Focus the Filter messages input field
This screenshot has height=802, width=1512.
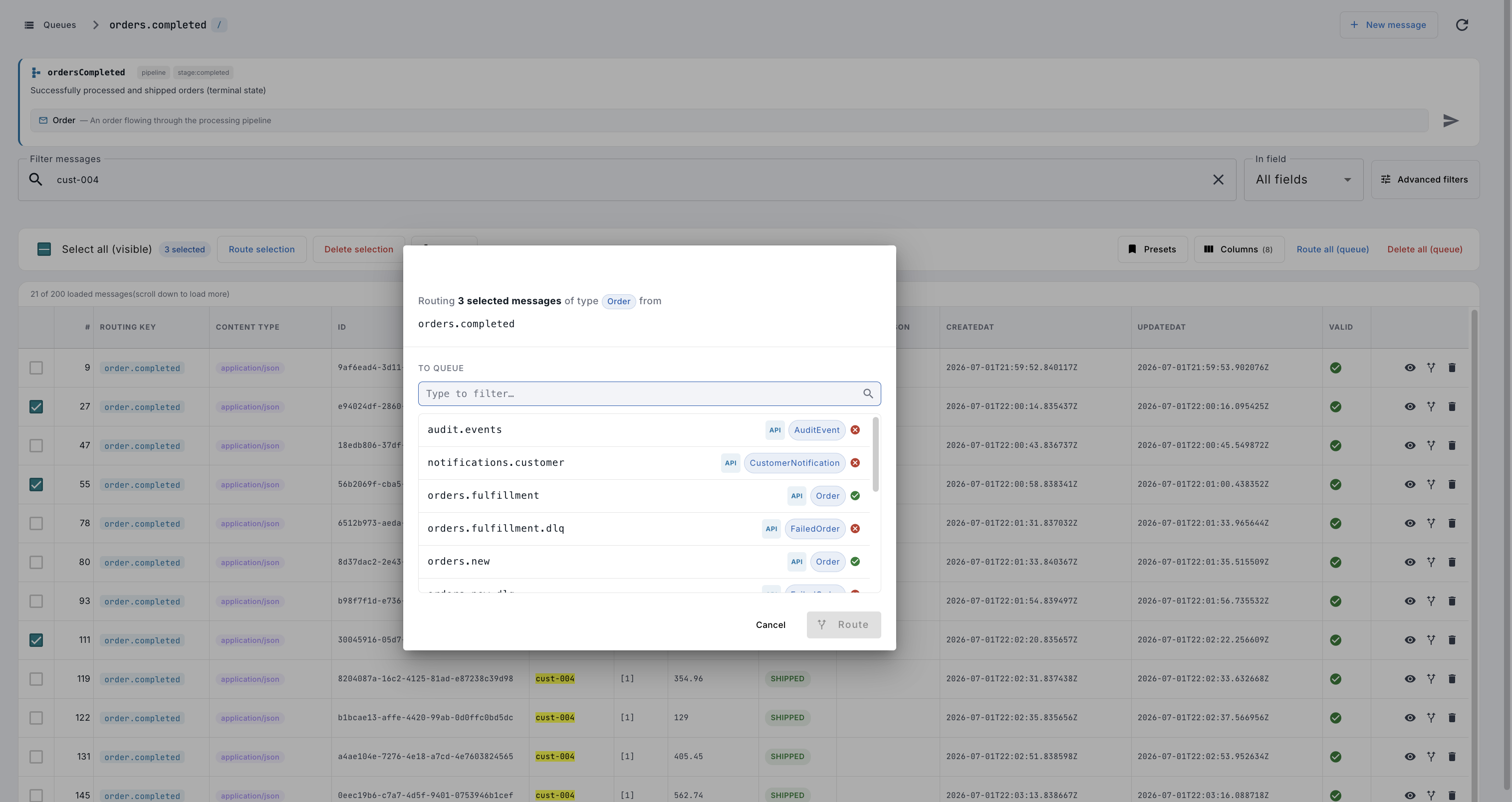627,180
